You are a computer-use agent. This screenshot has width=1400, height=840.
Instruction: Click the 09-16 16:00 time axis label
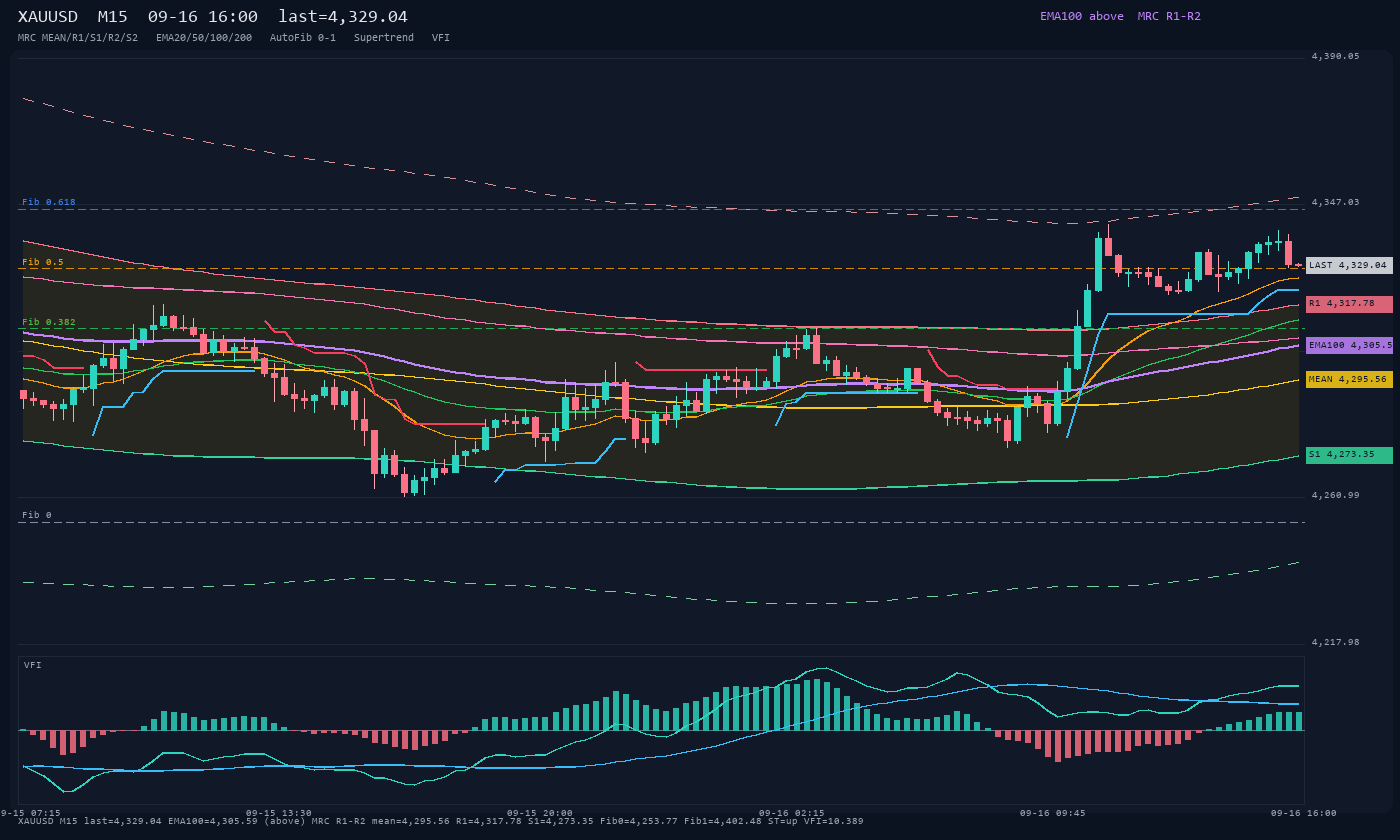[x=1304, y=813]
